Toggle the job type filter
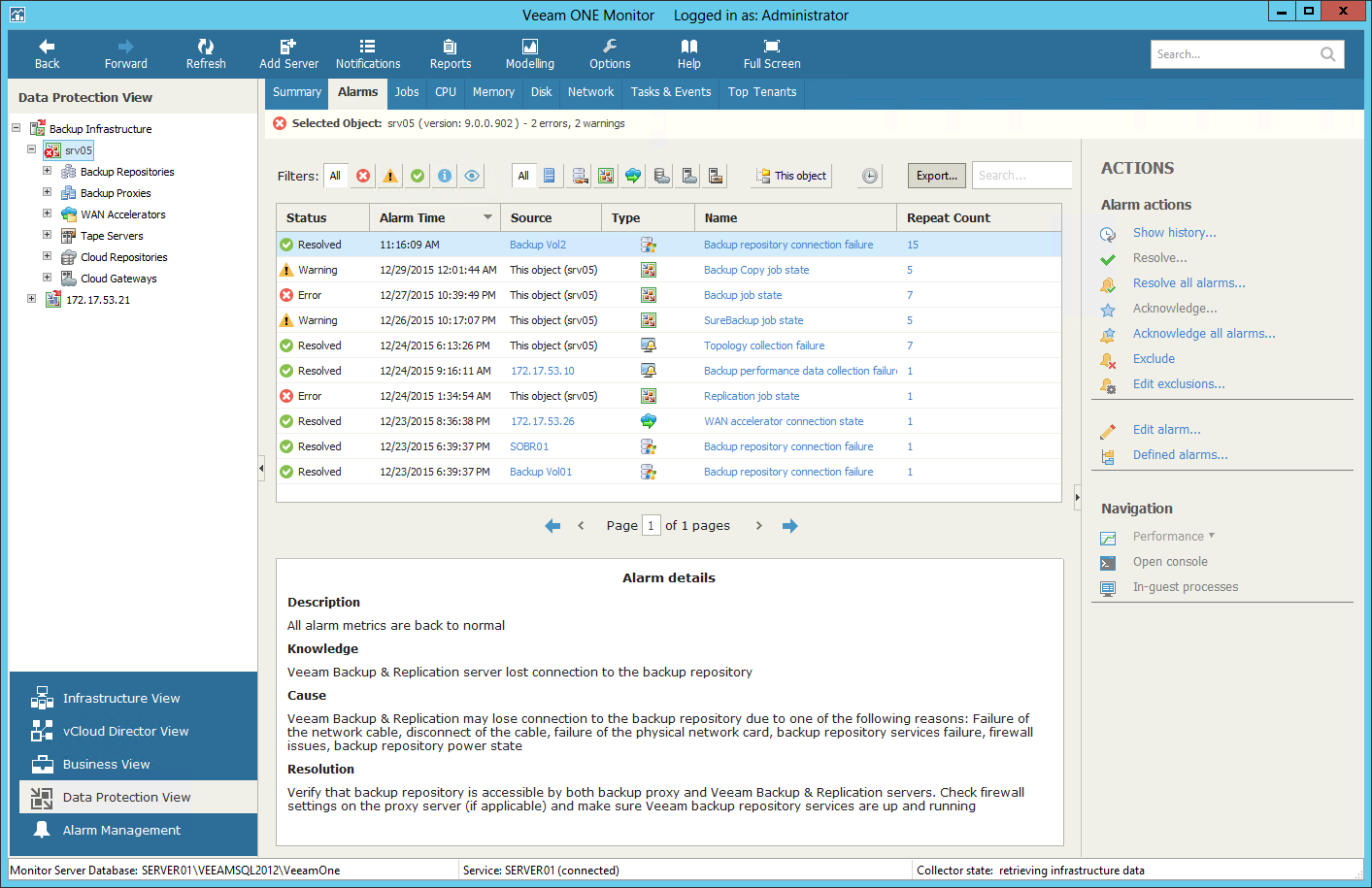 [x=606, y=176]
